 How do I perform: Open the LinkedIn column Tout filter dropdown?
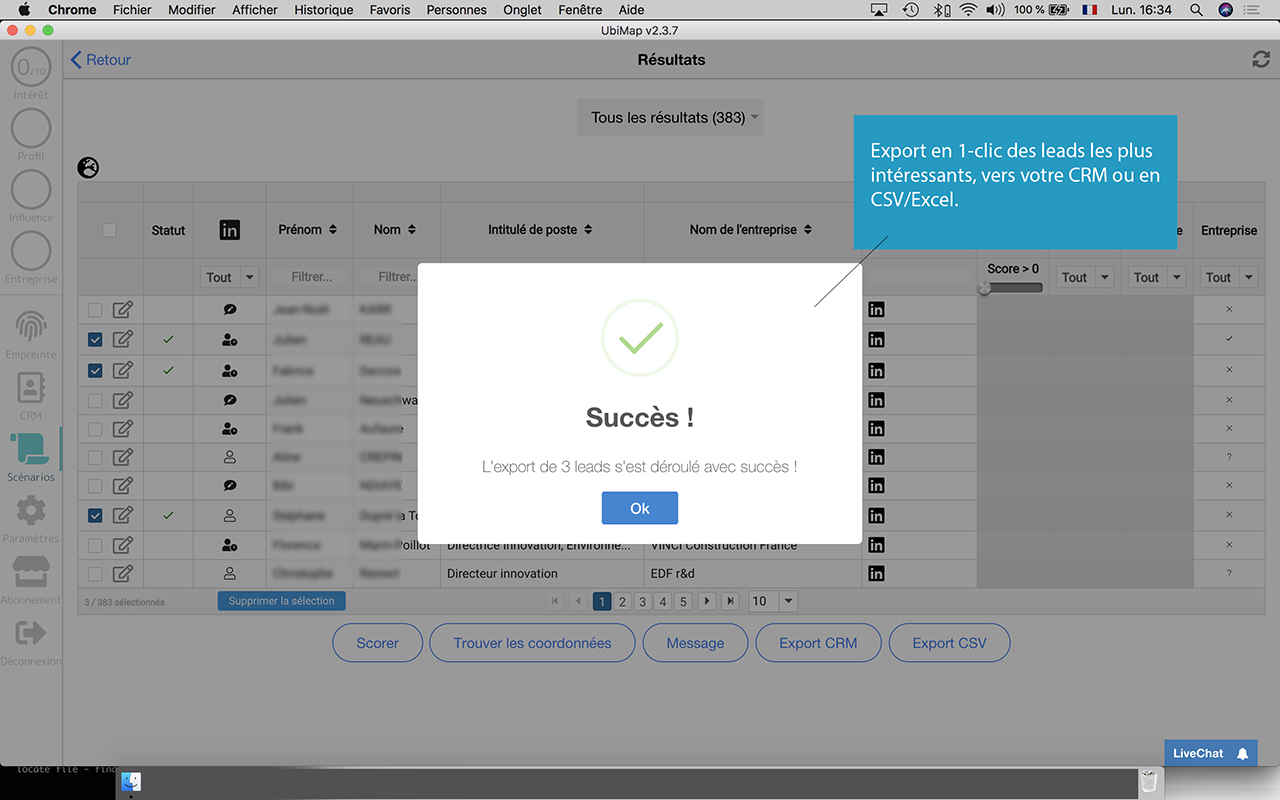pos(230,277)
